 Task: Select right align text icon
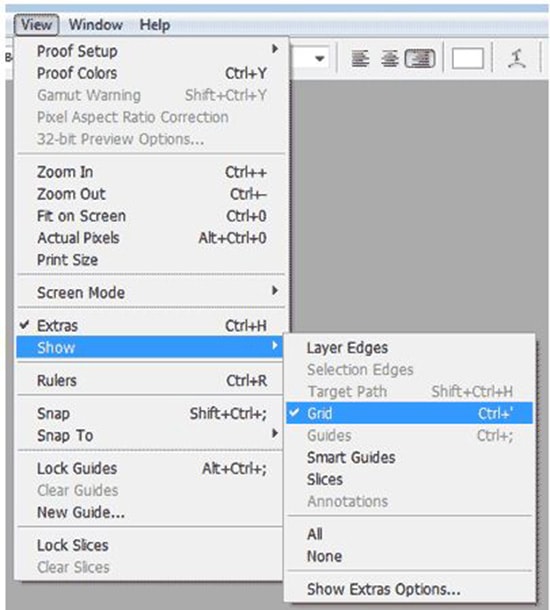(420, 59)
